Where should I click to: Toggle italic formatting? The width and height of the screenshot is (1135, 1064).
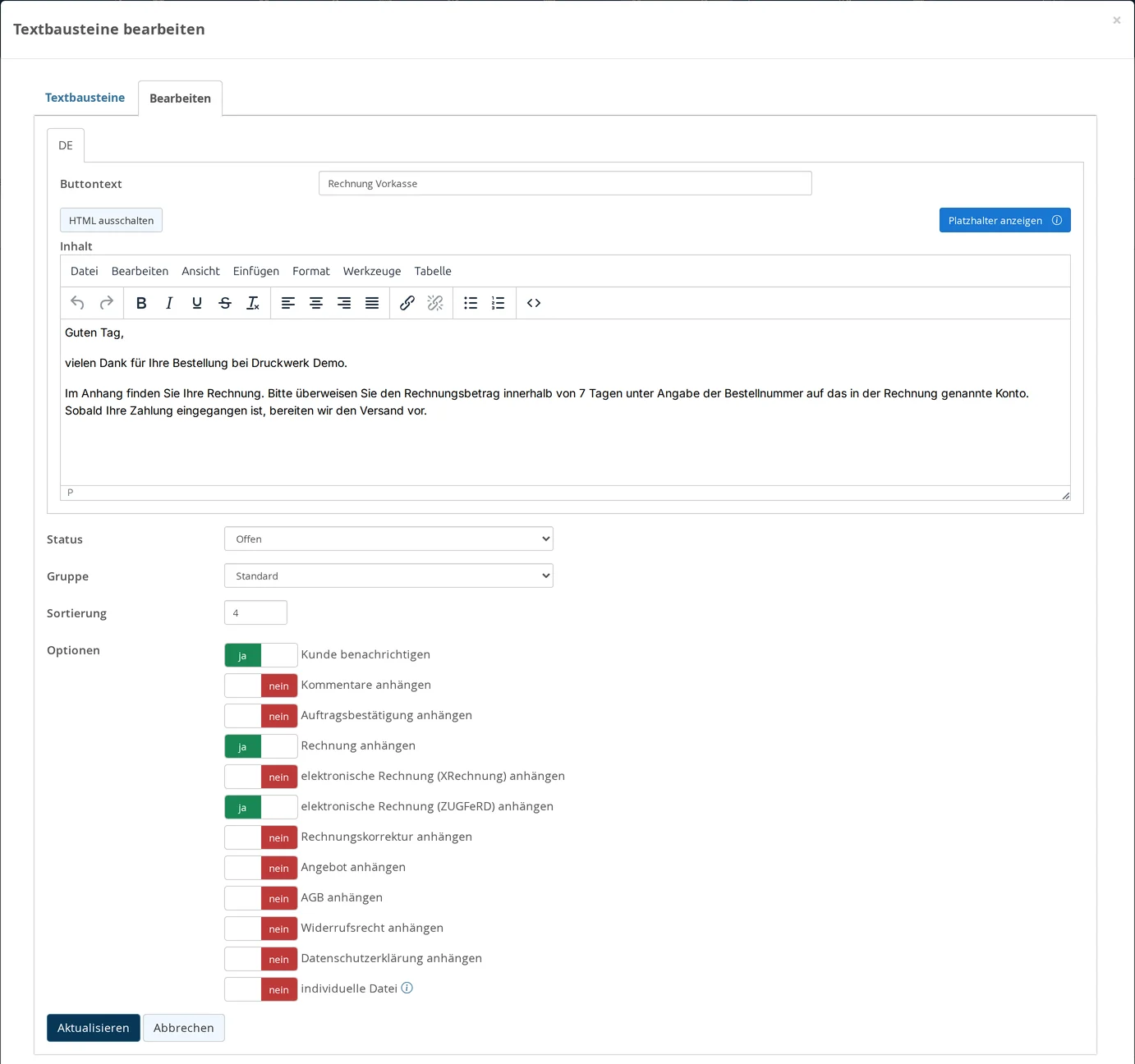pyautogui.click(x=169, y=303)
